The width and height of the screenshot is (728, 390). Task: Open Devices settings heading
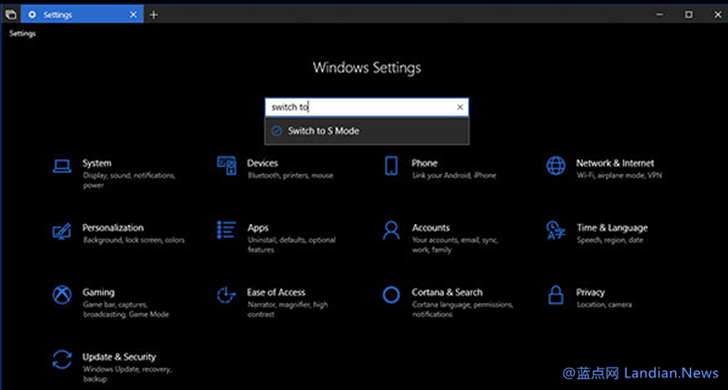tap(263, 163)
